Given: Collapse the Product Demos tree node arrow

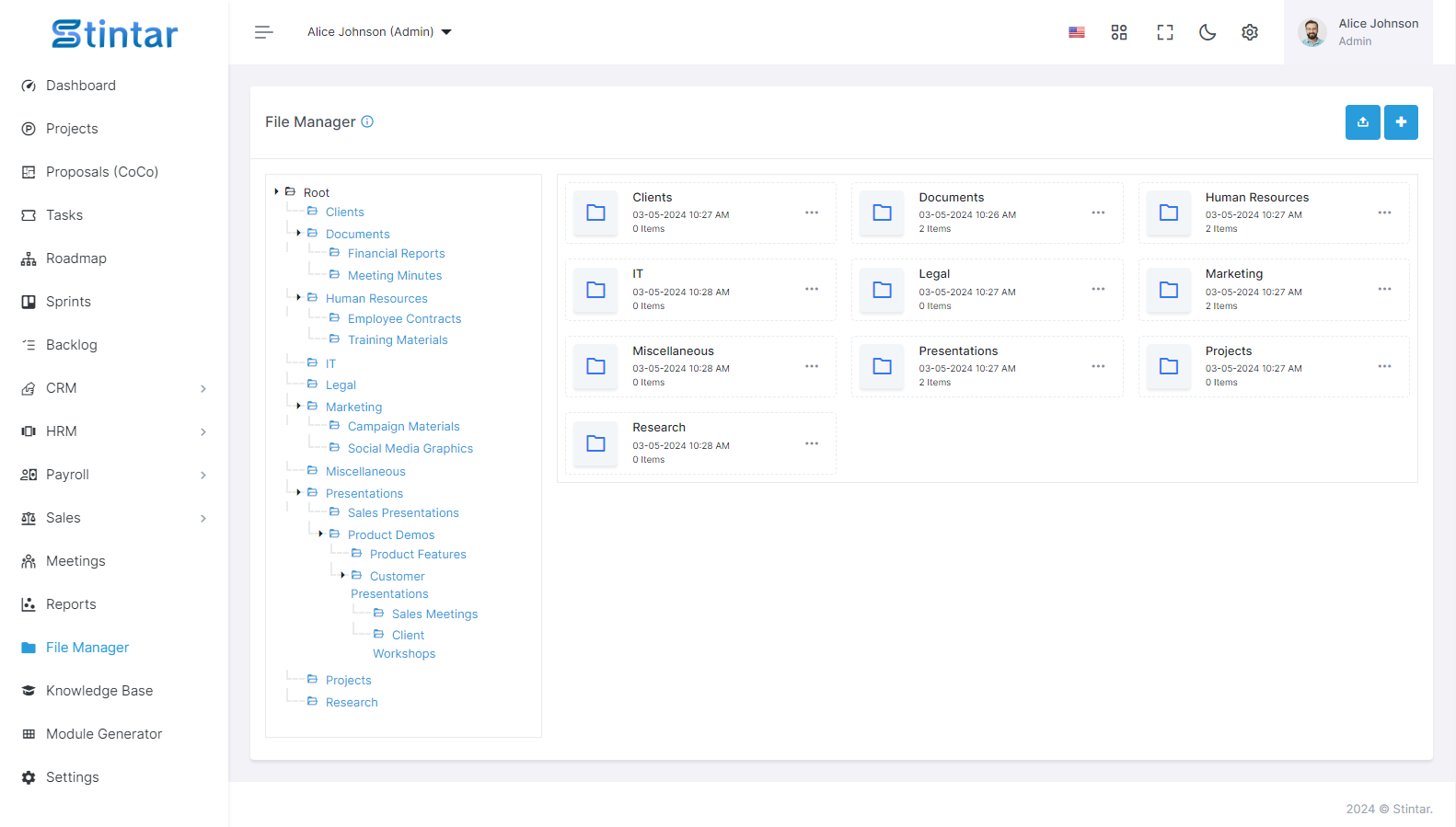Looking at the screenshot, I should click(320, 534).
